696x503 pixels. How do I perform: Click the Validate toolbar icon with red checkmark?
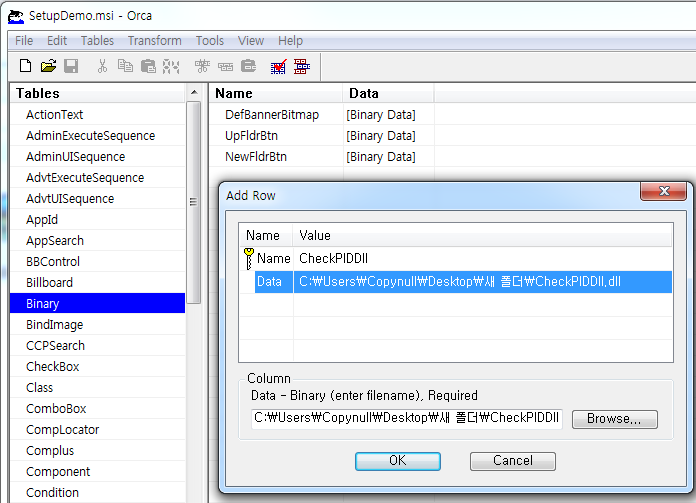279,67
